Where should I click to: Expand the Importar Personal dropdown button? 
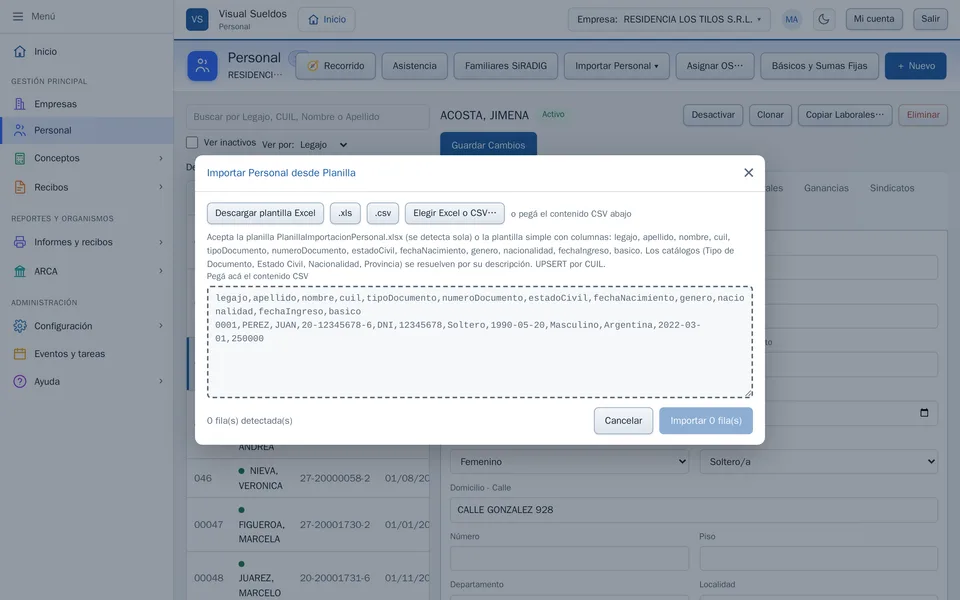tap(617, 66)
